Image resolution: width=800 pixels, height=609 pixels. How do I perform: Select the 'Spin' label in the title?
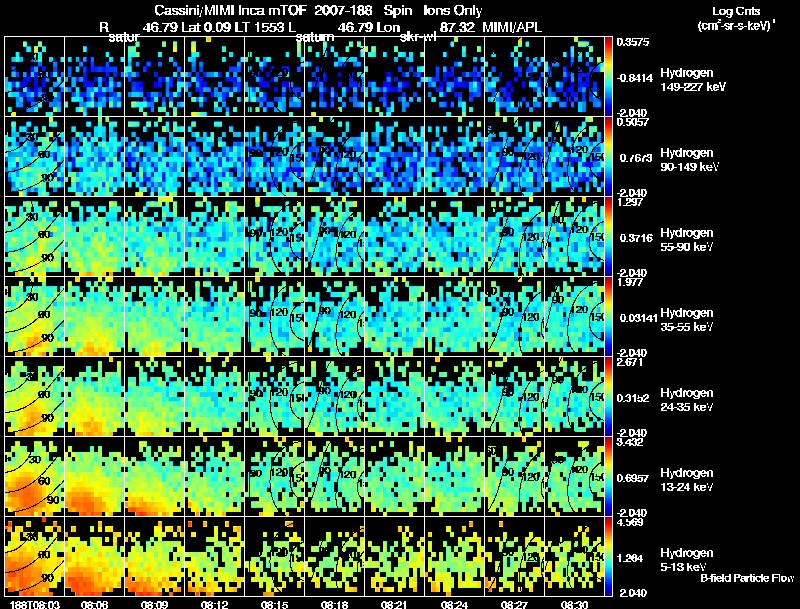click(x=398, y=10)
